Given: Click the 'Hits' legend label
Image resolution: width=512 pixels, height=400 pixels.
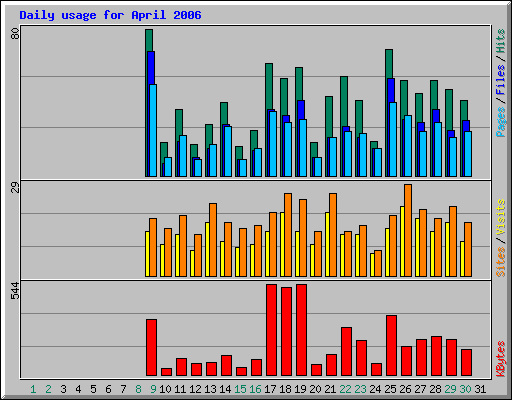Looking at the screenshot, I should point(500,41).
